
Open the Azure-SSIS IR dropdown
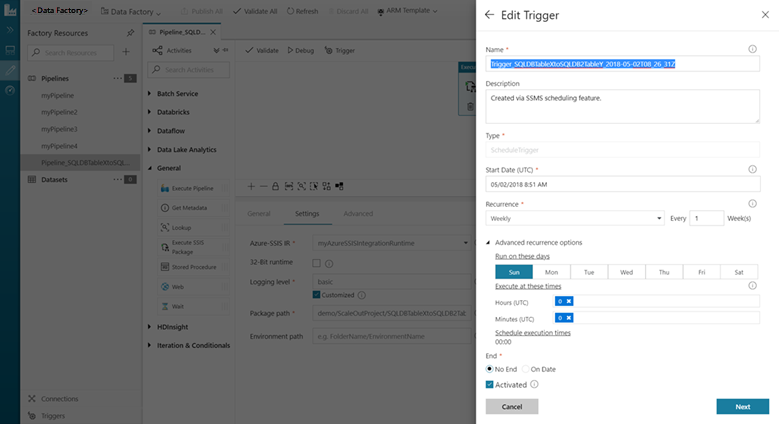click(x=391, y=243)
